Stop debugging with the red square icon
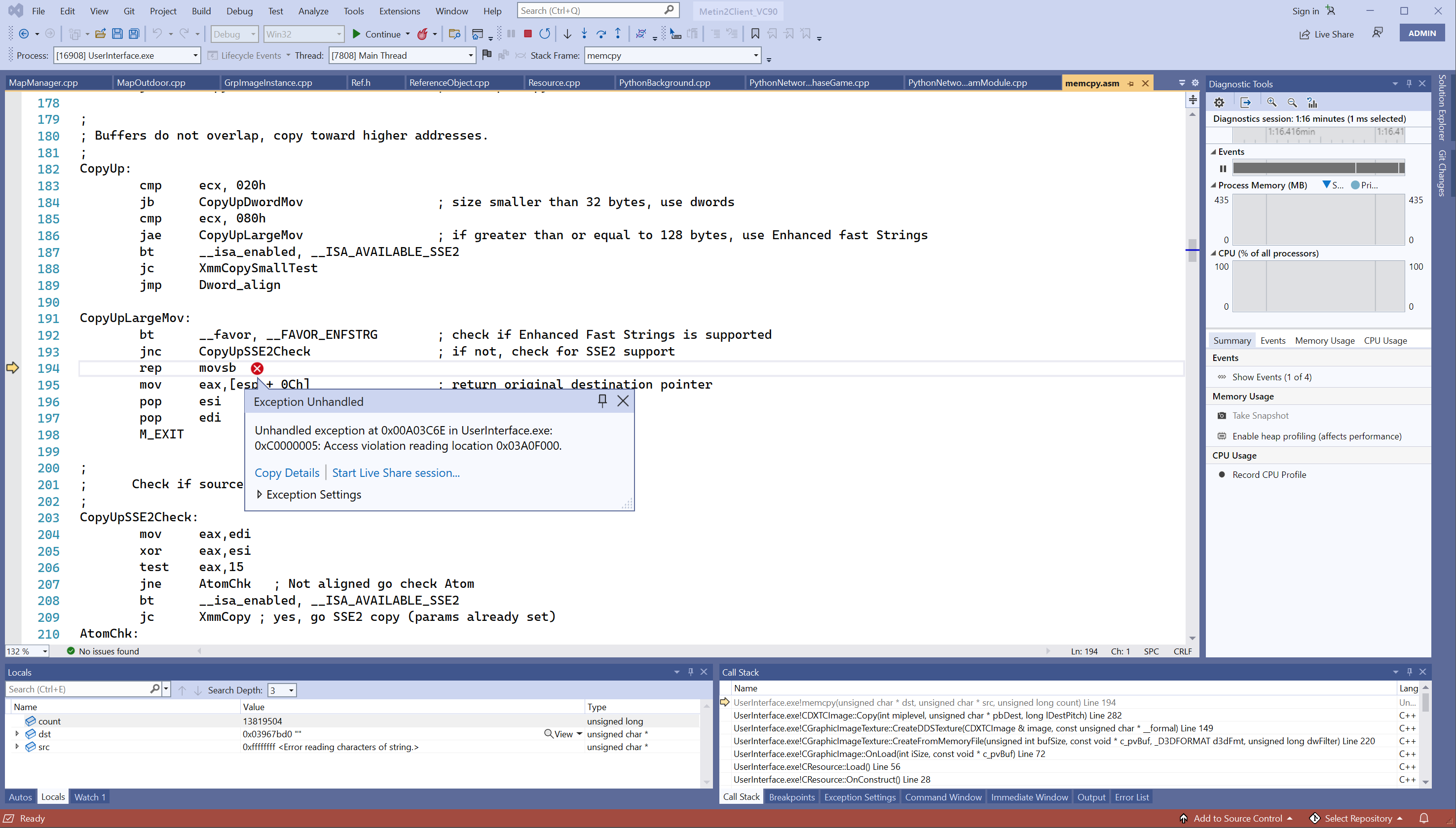1456x828 pixels. 527,34
